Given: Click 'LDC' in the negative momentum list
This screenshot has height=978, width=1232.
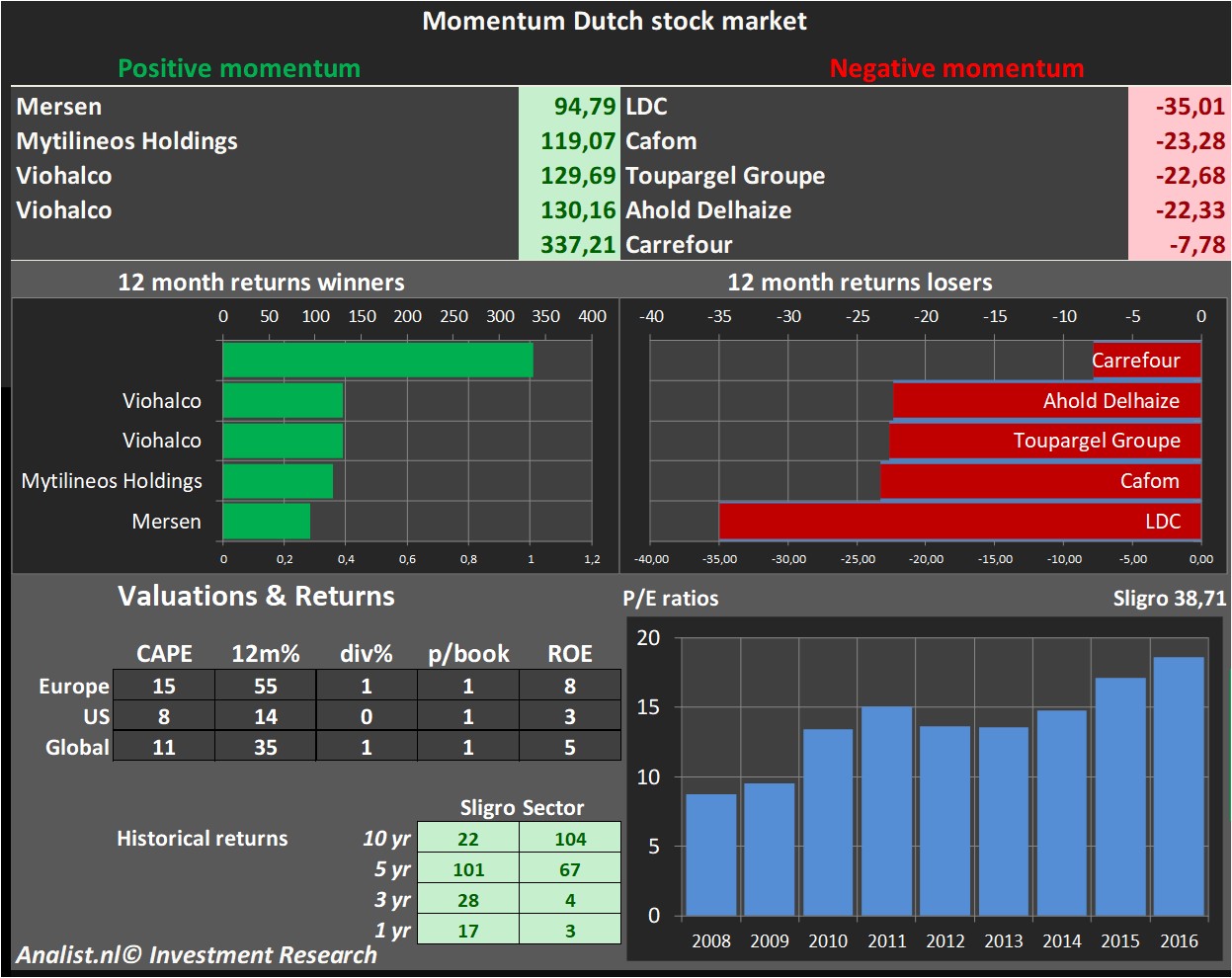Looking at the screenshot, I should tap(646, 106).
